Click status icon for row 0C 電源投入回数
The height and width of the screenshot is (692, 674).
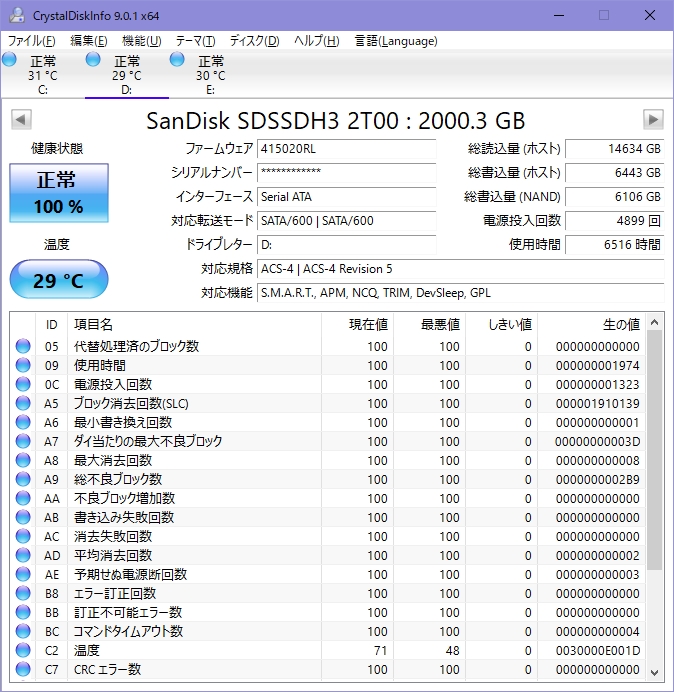point(23,384)
